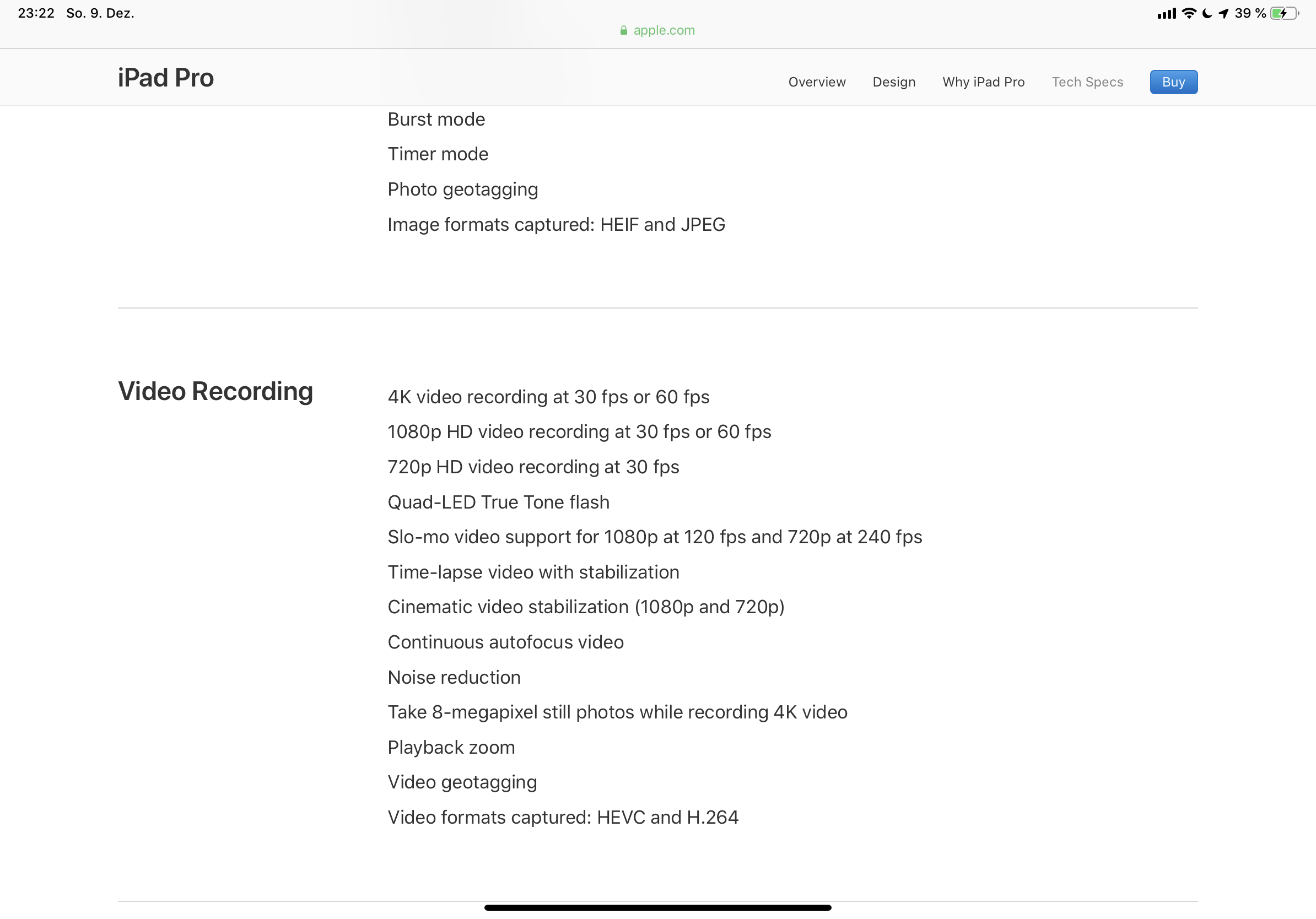Click the 4K video recording spec line
This screenshot has width=1316, height=919.
coord(548,397)
